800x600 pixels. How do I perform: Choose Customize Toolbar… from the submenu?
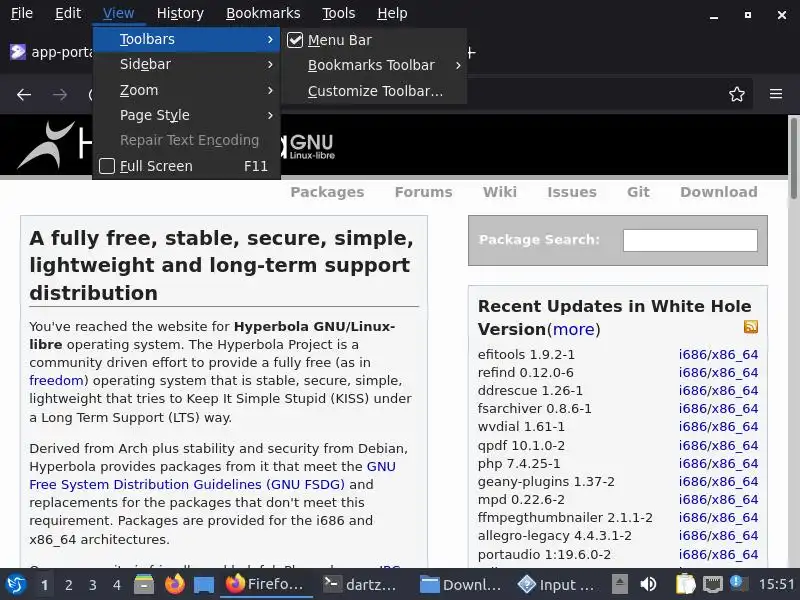point(374,91)
